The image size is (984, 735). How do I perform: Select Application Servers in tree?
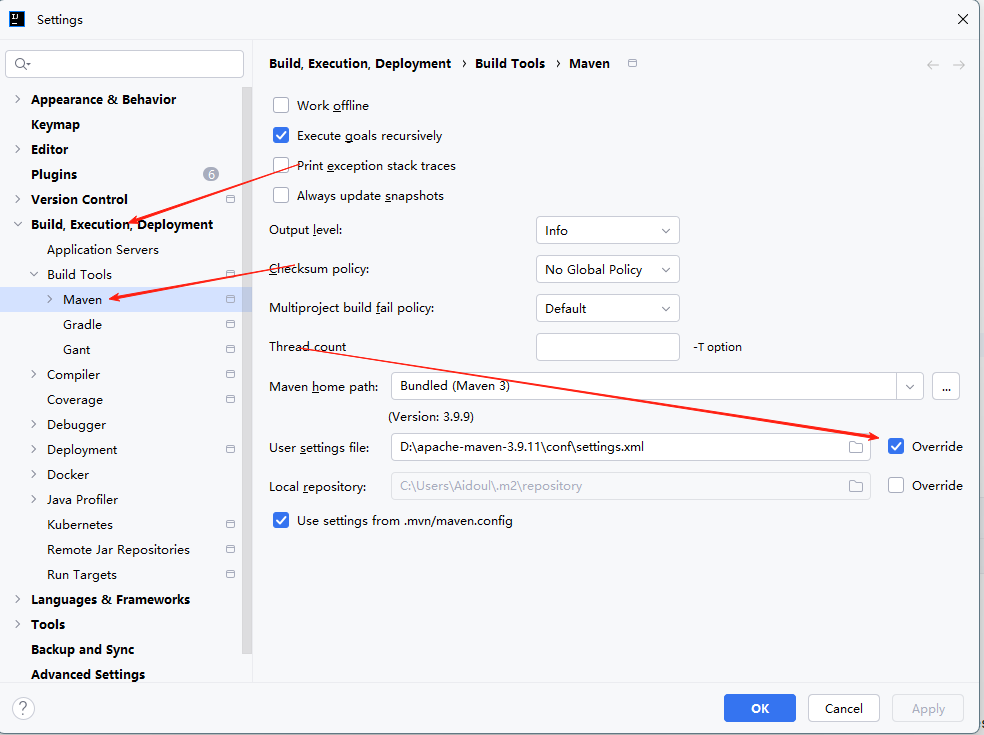[103, 250]
